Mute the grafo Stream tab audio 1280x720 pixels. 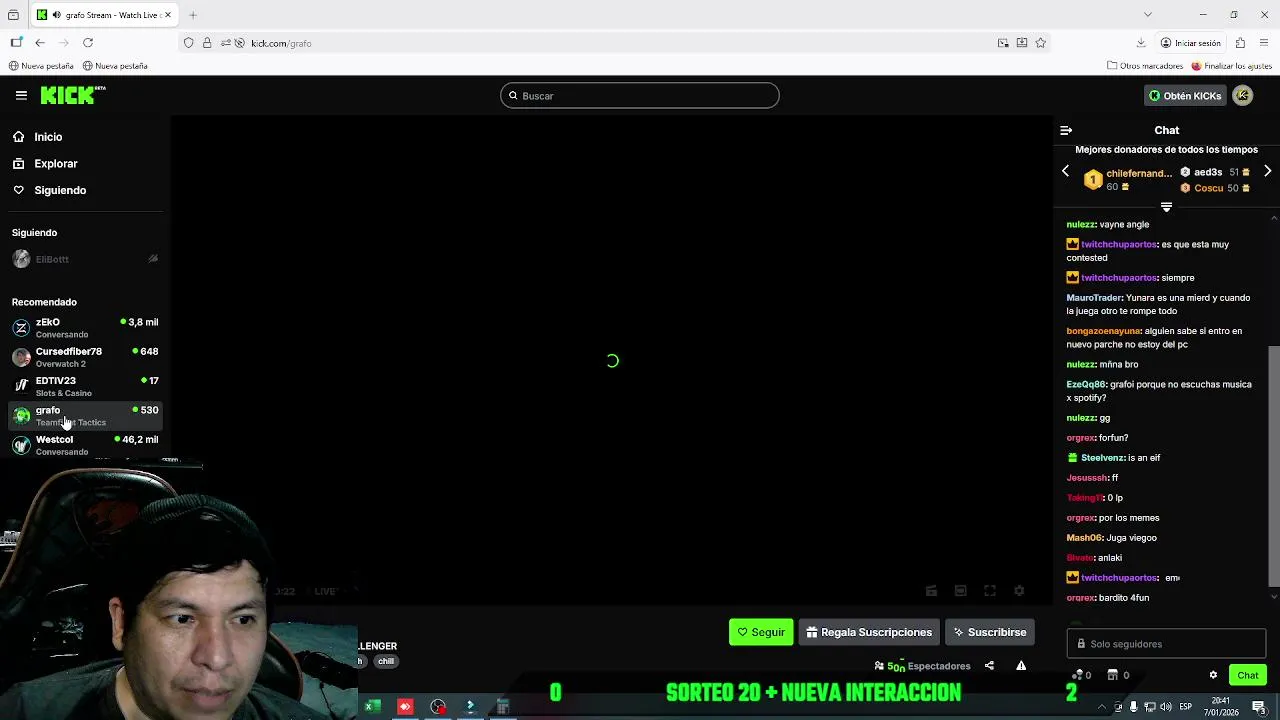click(x=56, y=15)
